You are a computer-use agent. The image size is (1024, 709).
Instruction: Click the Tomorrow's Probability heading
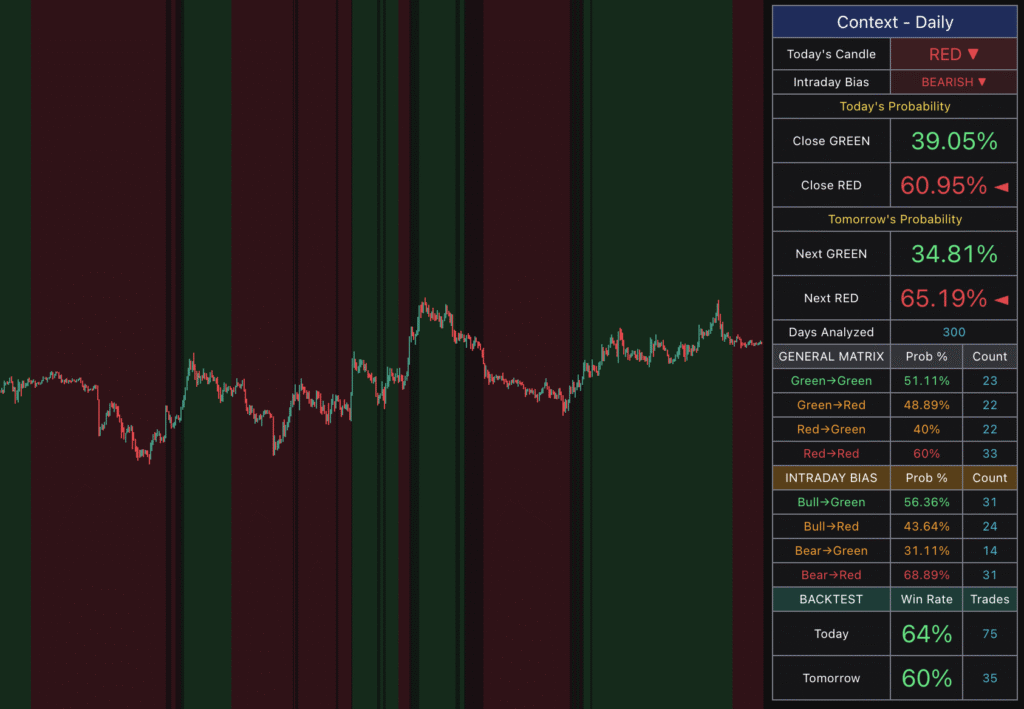(x=894, y=219)
